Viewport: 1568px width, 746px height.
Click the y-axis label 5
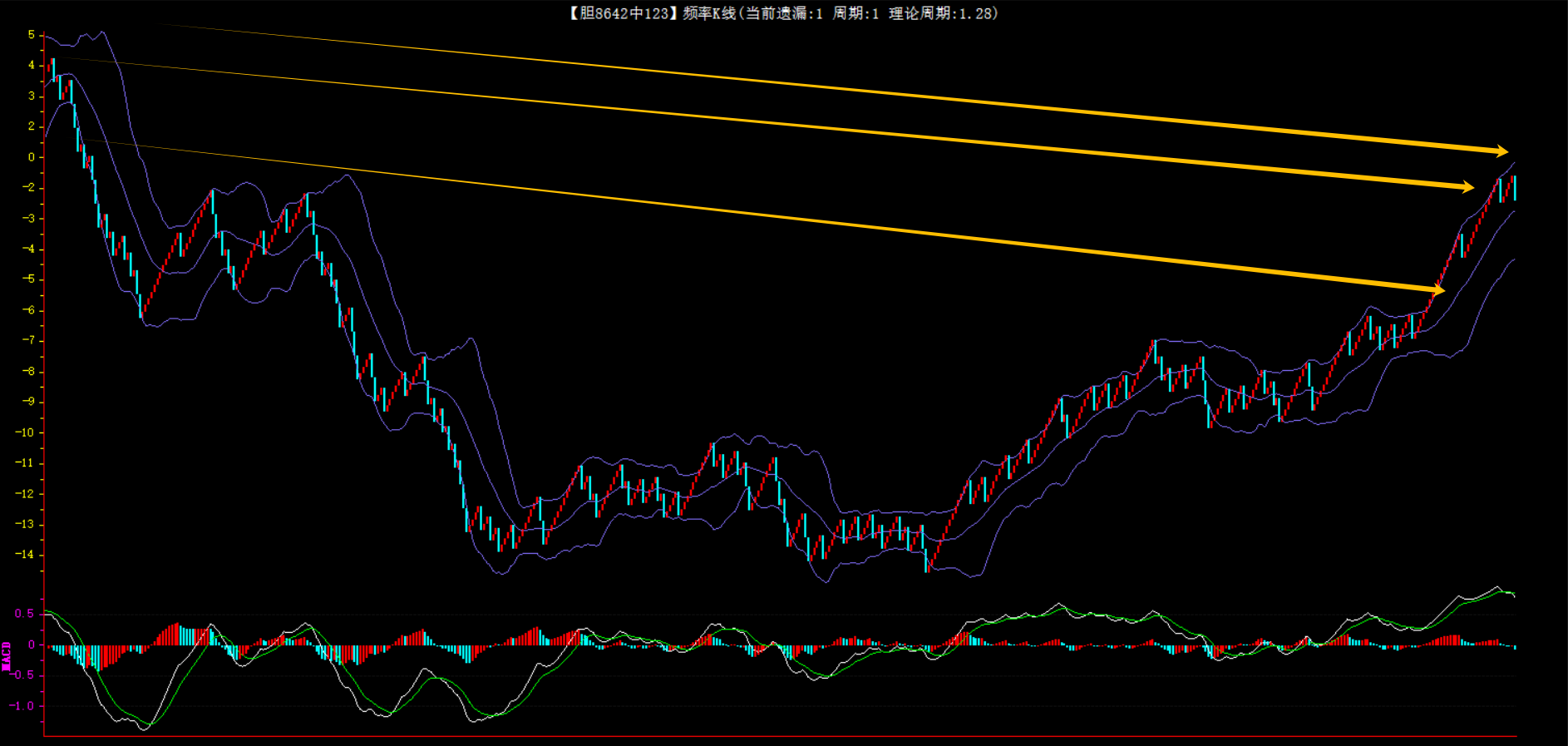click(32, 35)
